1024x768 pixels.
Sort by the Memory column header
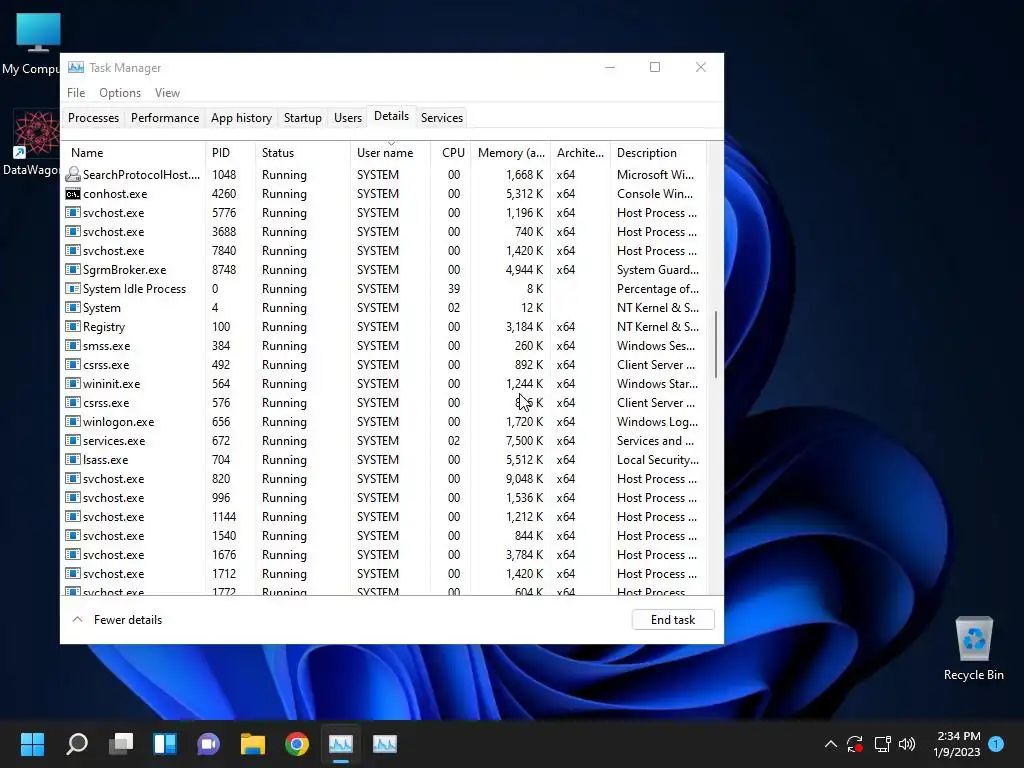(511, 153)
